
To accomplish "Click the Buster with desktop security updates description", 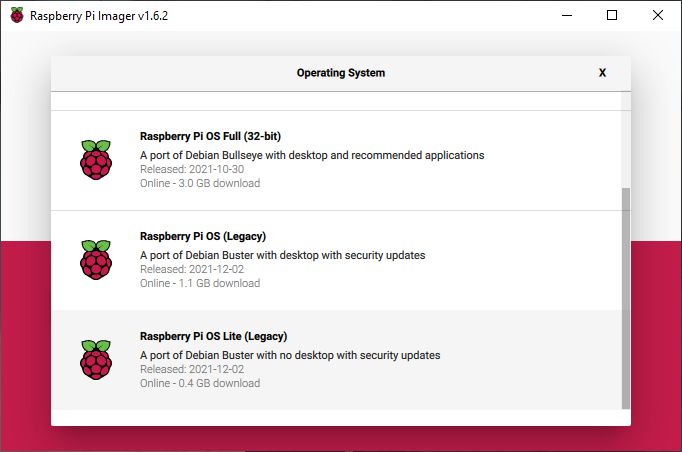I will pyautogui.click(x=282, y=255).
